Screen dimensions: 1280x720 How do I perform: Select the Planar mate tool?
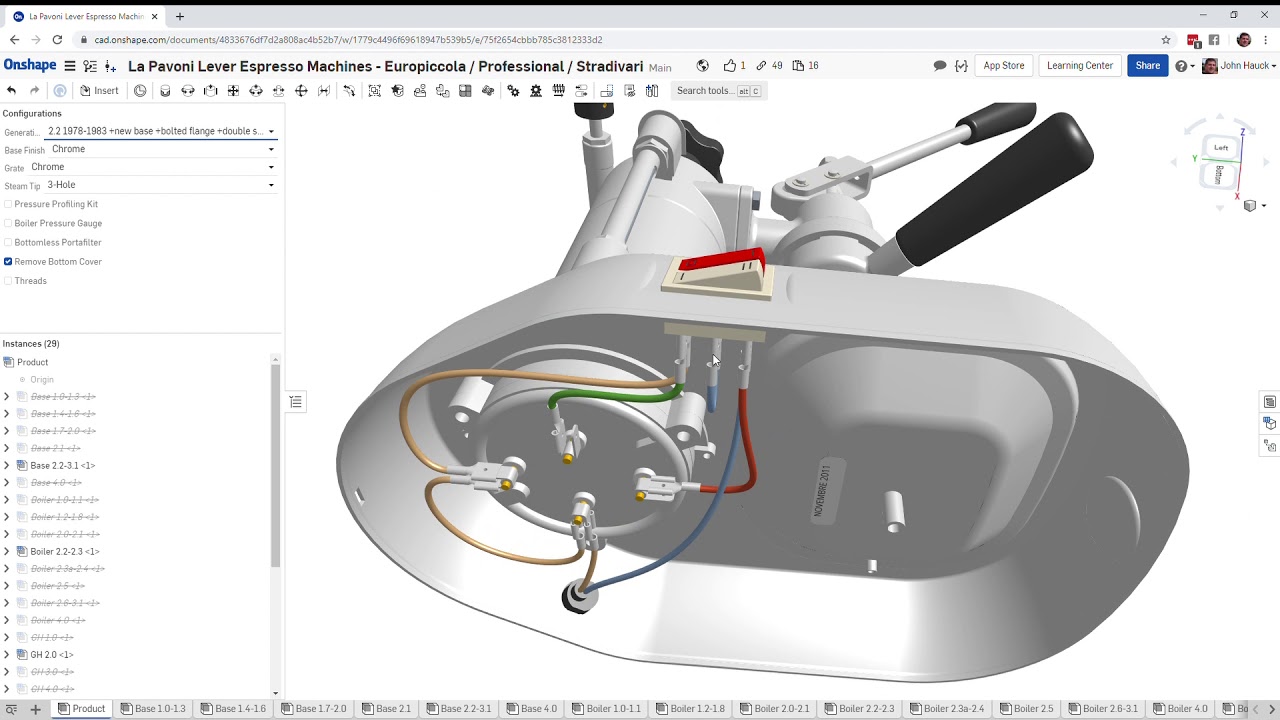point(233,91)
